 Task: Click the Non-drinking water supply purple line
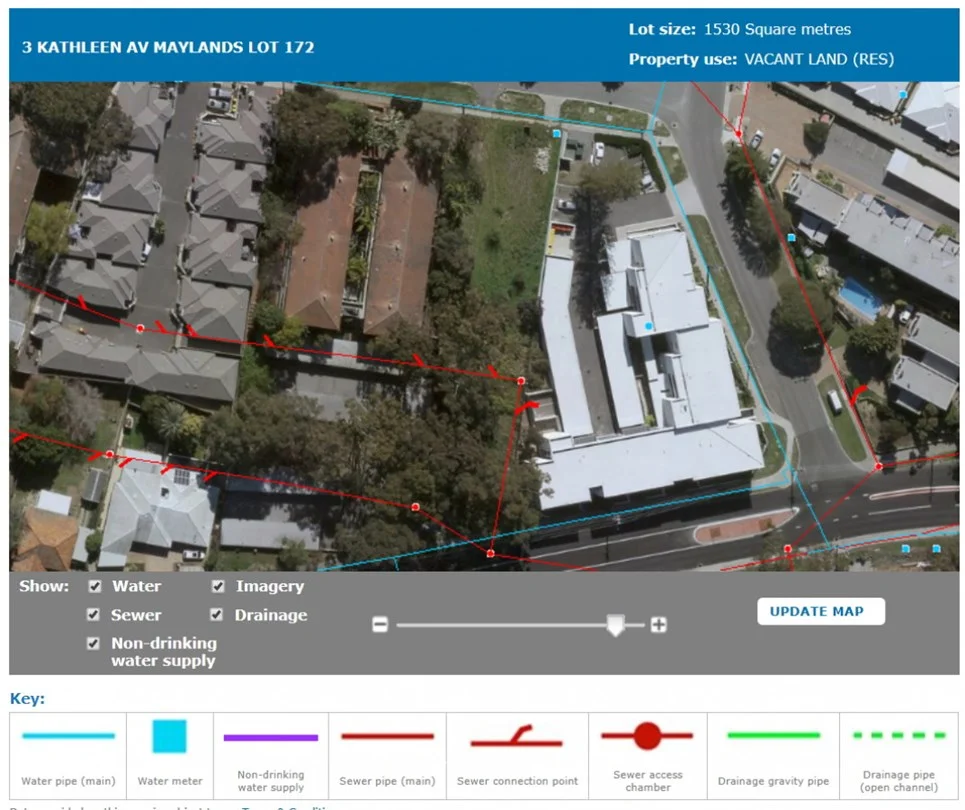coord(270,738)
